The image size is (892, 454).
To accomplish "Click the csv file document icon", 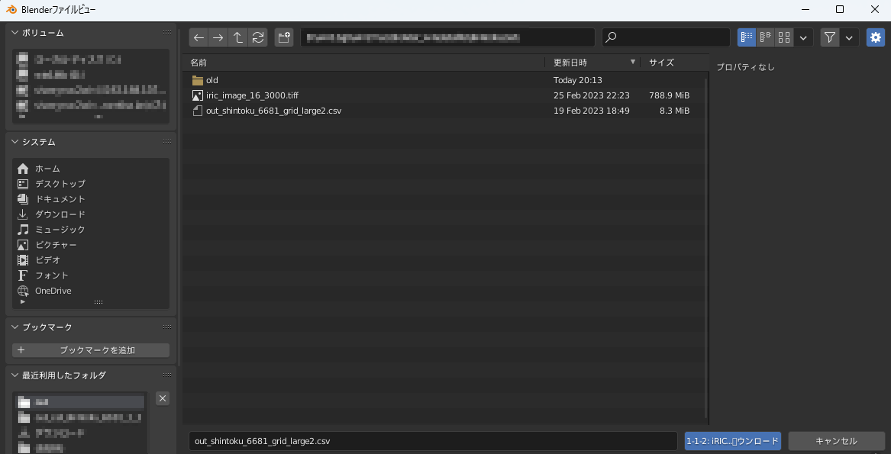I will 197,111.
